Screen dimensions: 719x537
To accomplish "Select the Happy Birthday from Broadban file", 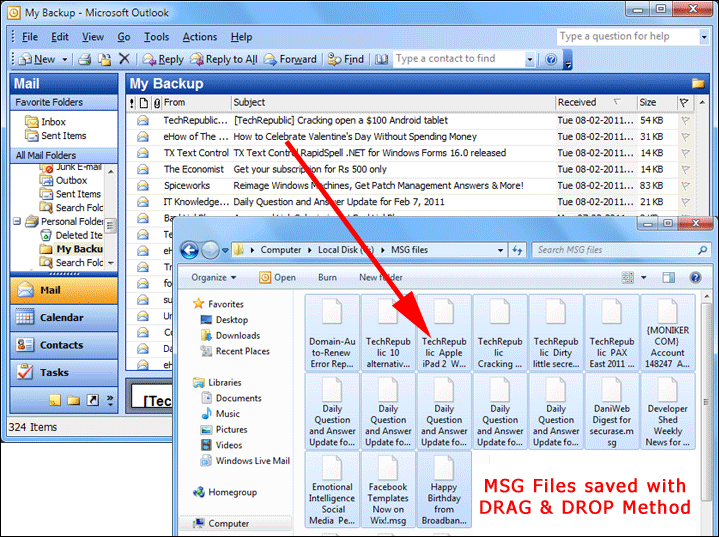I will 444,489.
